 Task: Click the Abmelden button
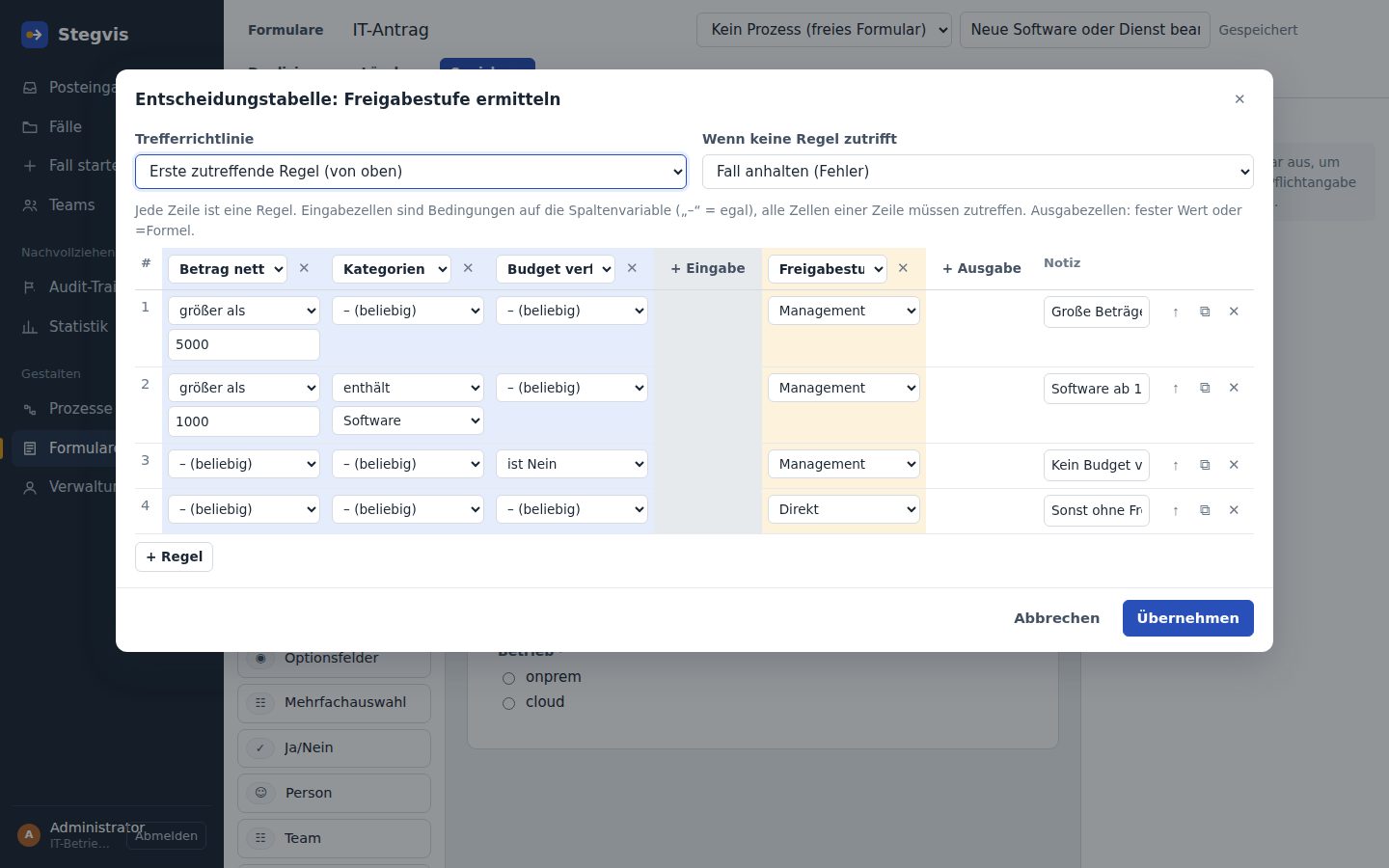[166, 836]
